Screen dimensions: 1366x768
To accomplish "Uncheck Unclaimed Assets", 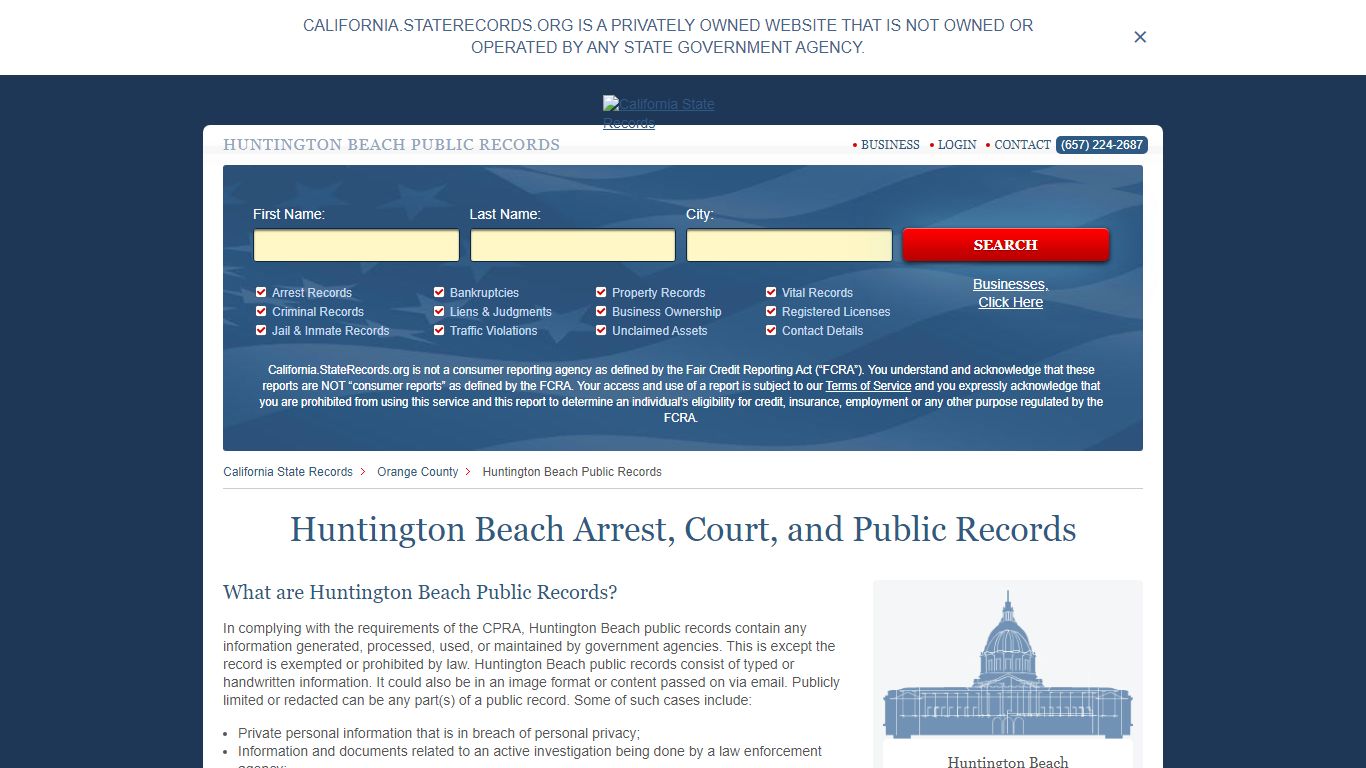I will pos(601,330).
